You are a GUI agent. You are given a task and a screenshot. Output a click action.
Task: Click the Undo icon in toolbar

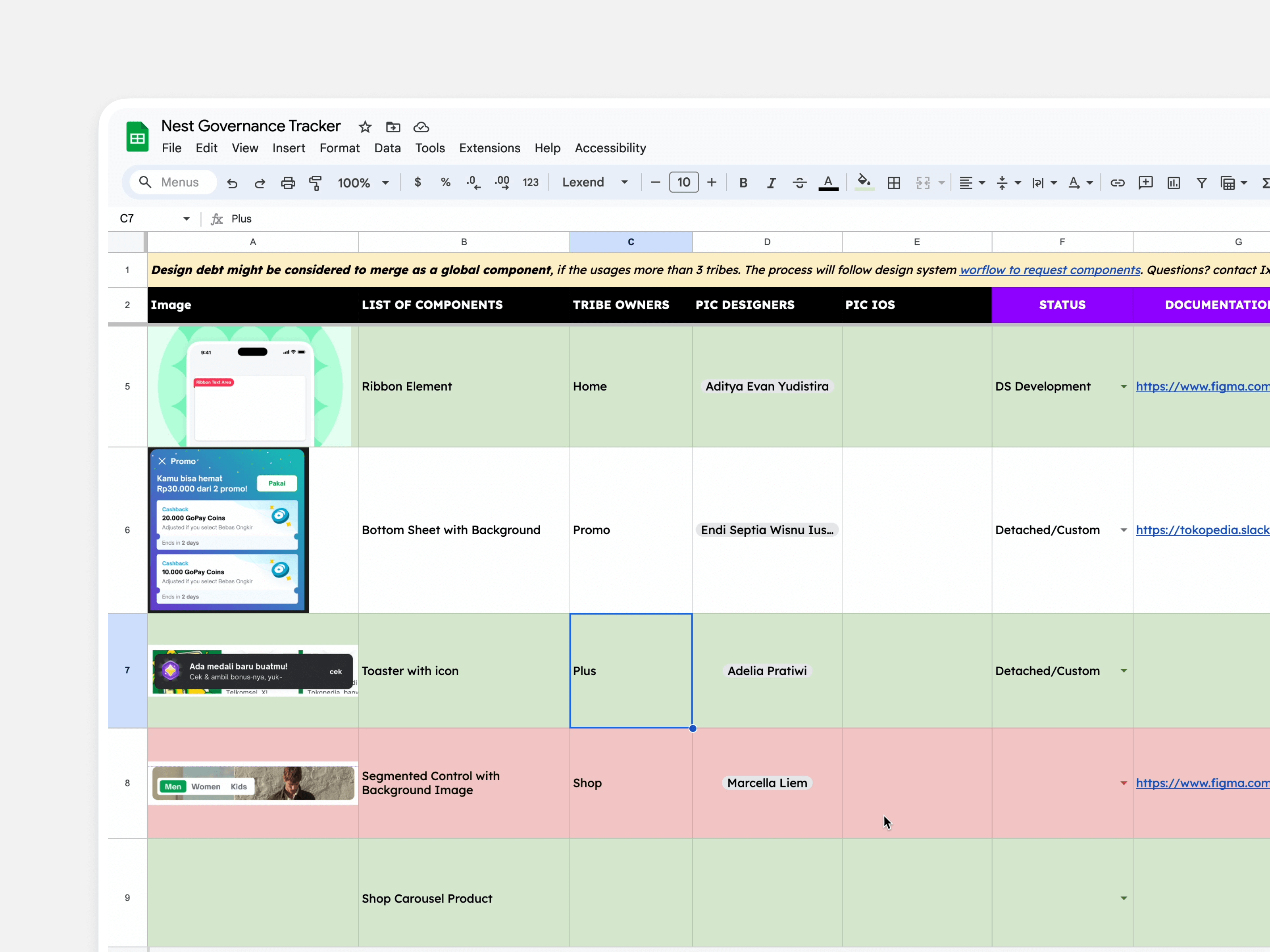click(232, 182)
